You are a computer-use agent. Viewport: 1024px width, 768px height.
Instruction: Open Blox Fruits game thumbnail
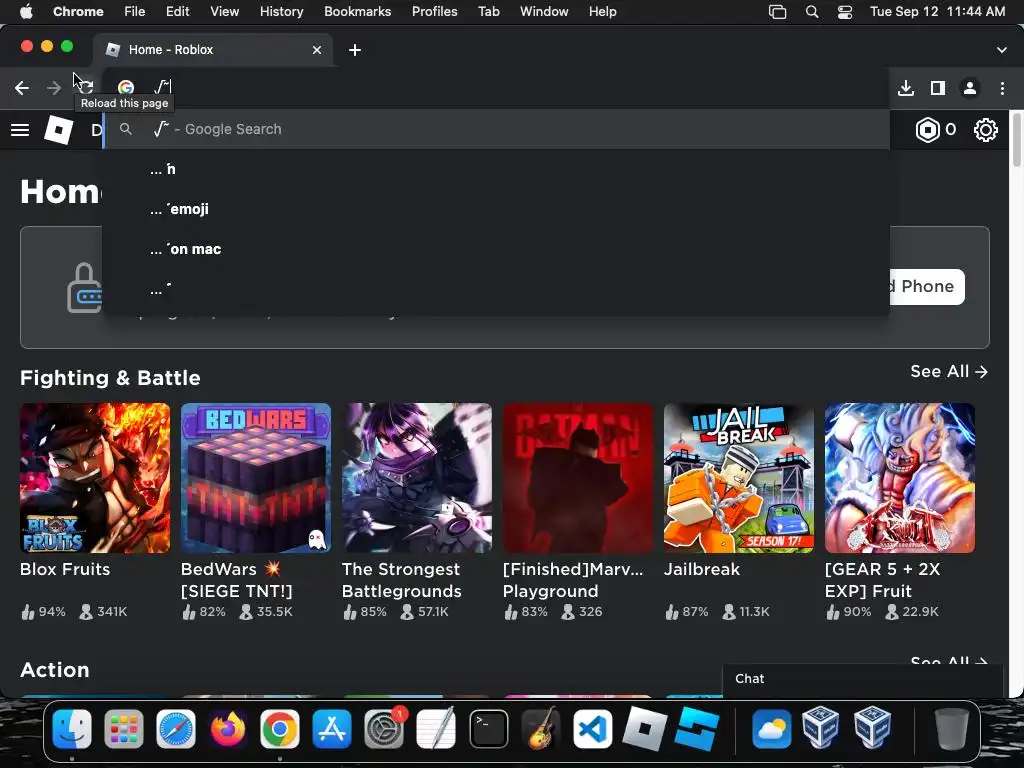(95, 478)
